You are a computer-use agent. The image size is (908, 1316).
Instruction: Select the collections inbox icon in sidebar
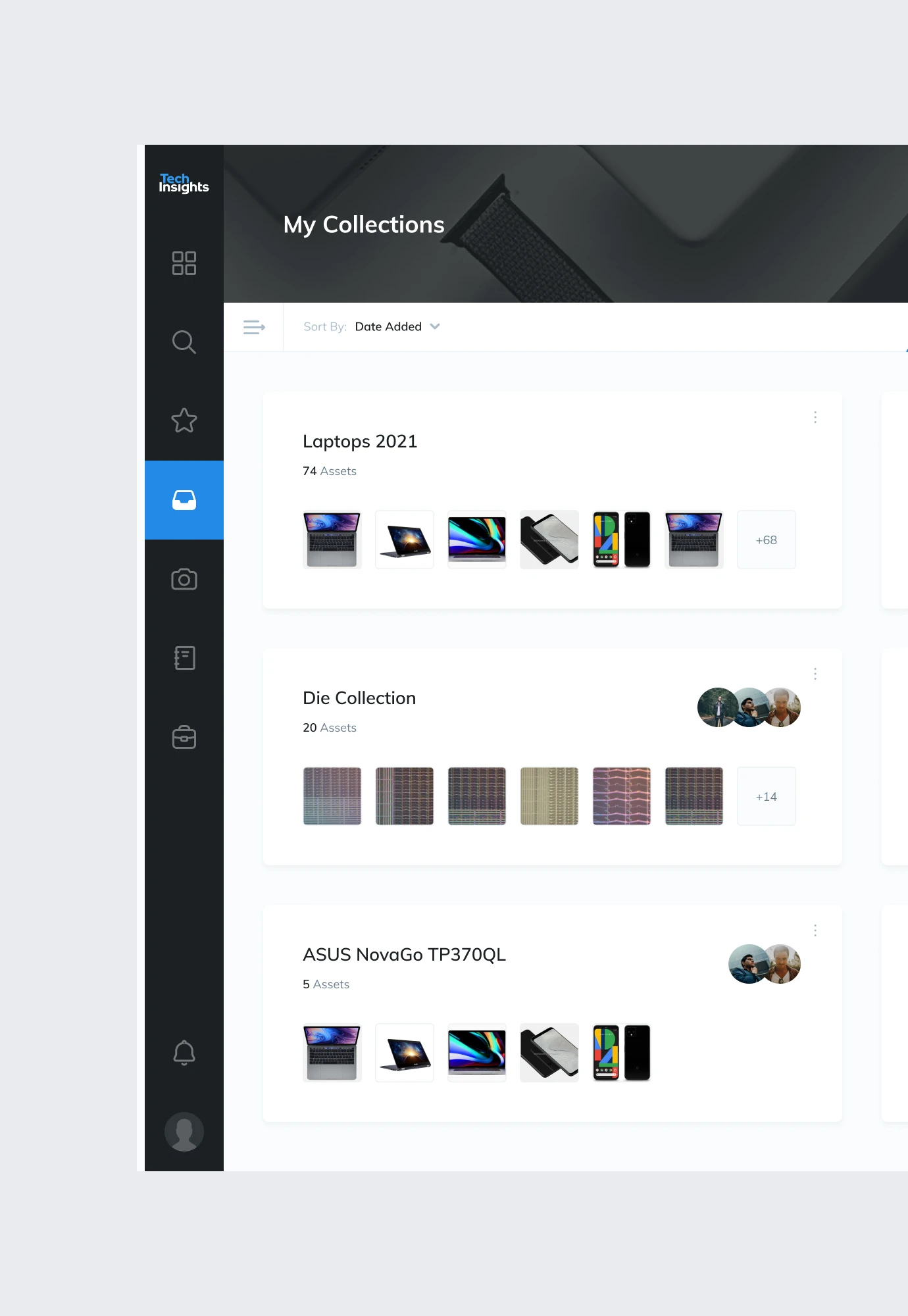point(184,500)
